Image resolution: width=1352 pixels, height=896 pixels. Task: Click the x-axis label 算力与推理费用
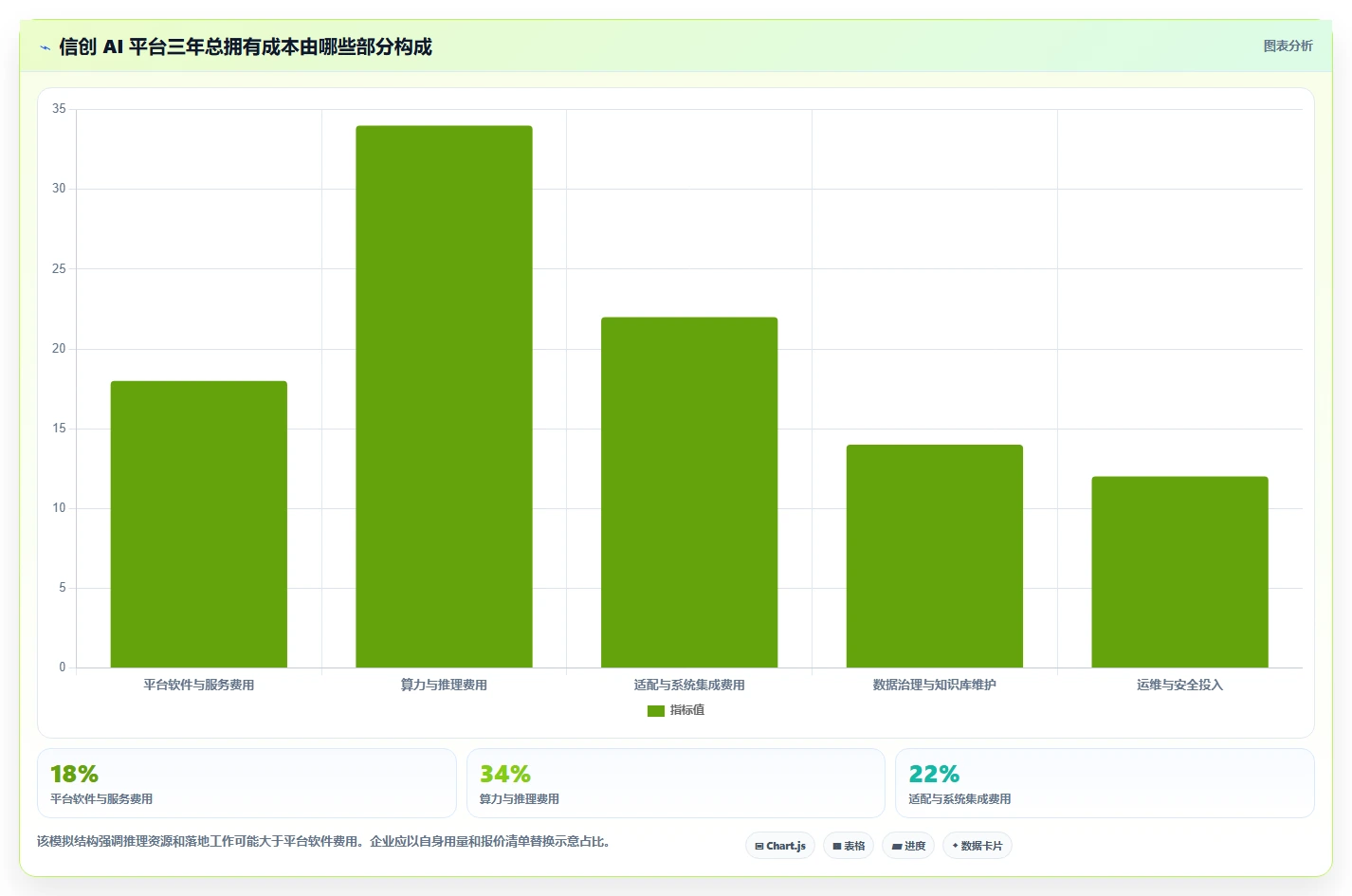coord(444,685)
